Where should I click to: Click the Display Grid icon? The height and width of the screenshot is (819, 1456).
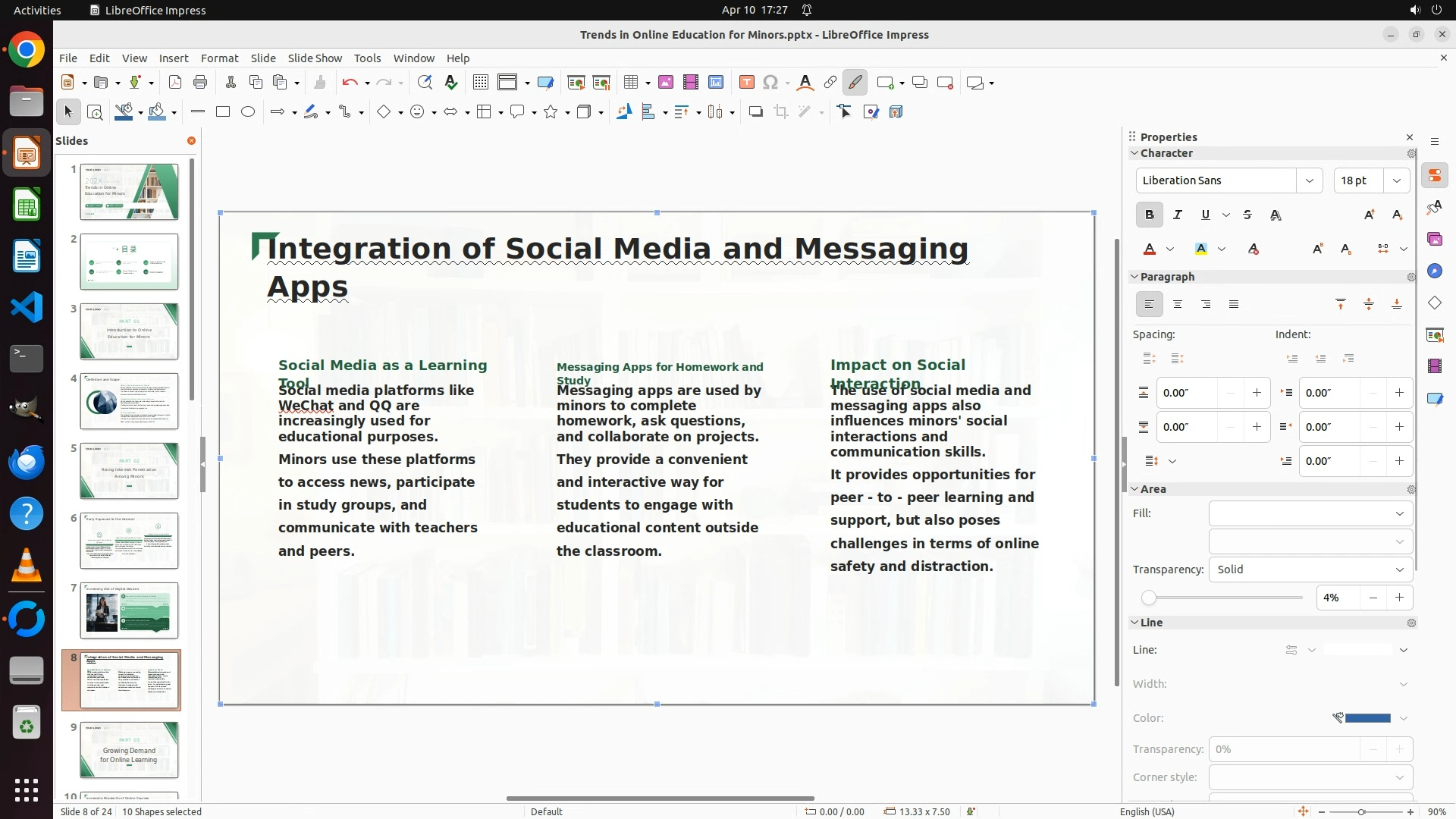480,83
